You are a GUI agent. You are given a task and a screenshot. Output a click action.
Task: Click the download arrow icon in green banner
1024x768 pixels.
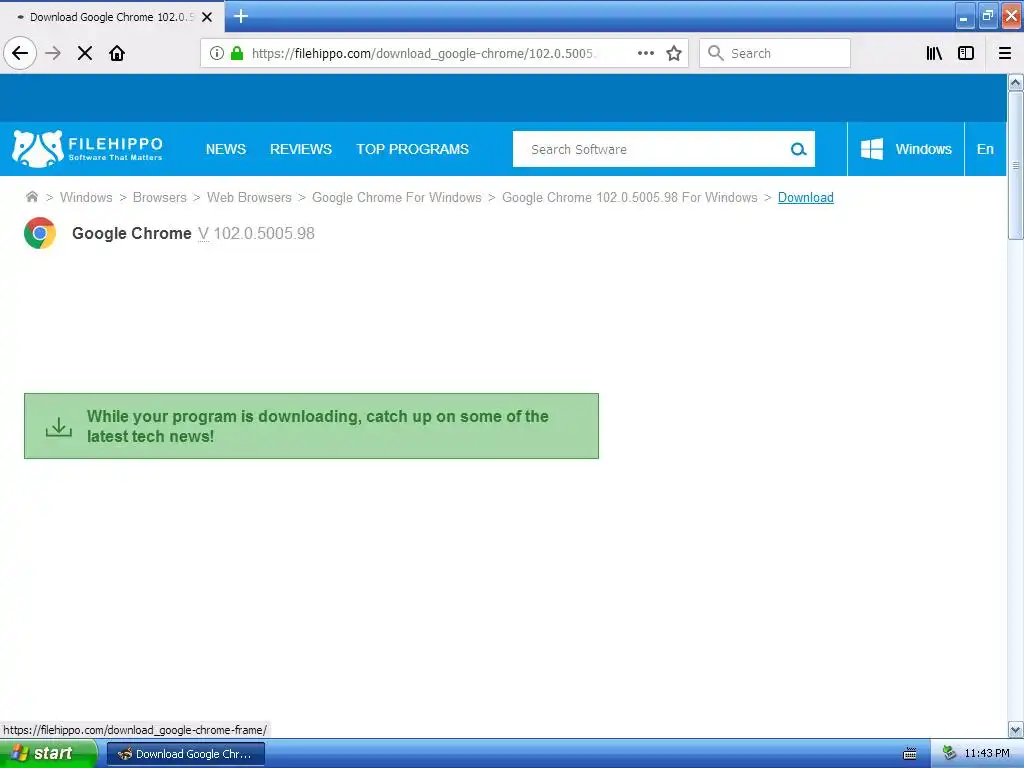[59, 427]
